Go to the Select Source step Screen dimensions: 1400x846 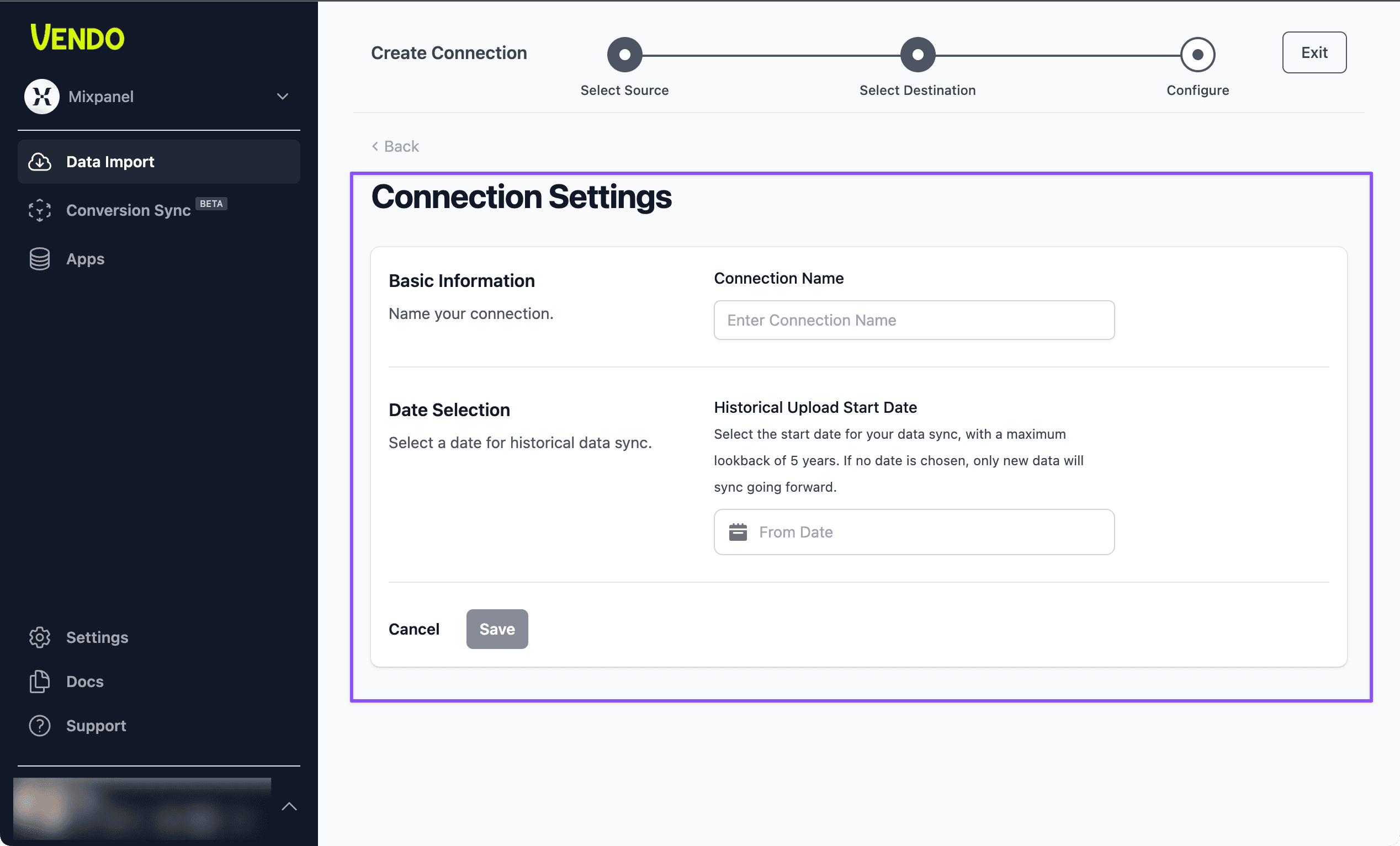pos(624,55)
